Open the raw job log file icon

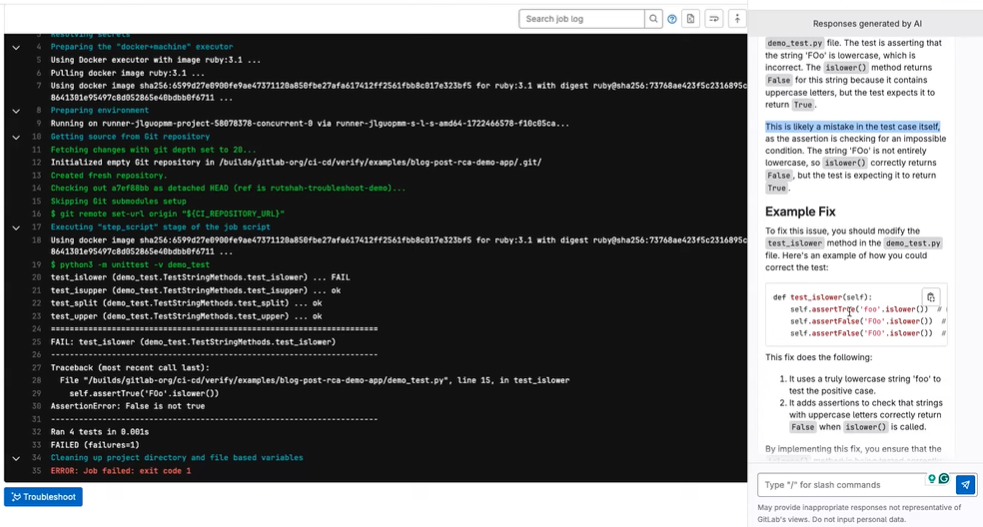(x=690, y=19)
